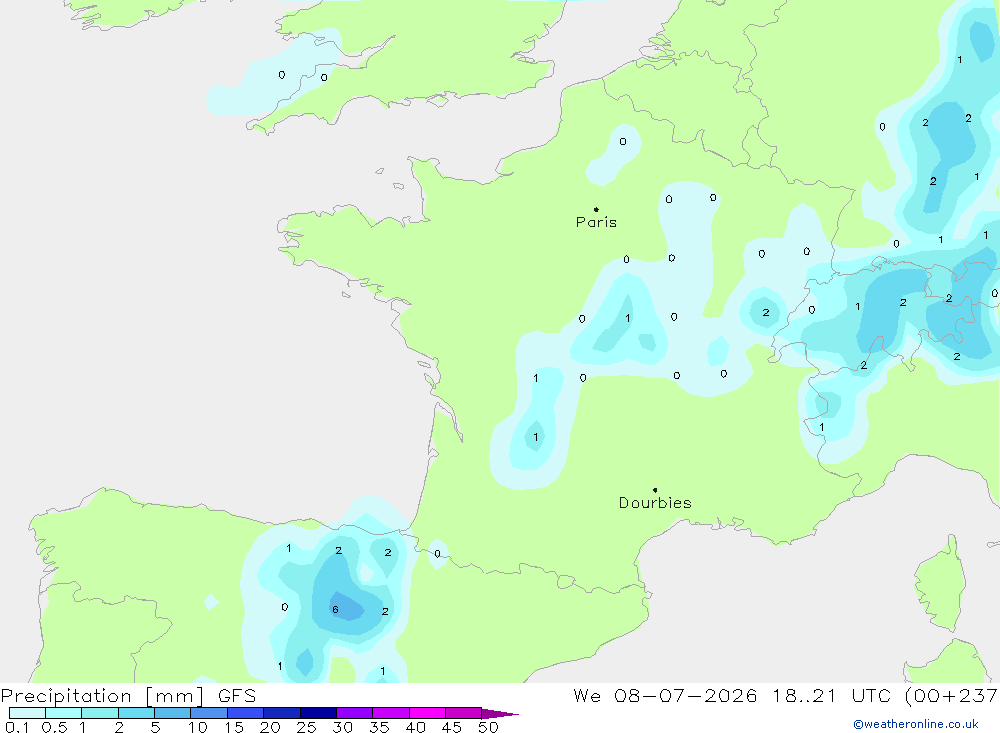Image resolution: width=1000 pixels, height=733 pixels.
Task: Click the 1–2 mm legend swatch
Action: tap(100, 713)
